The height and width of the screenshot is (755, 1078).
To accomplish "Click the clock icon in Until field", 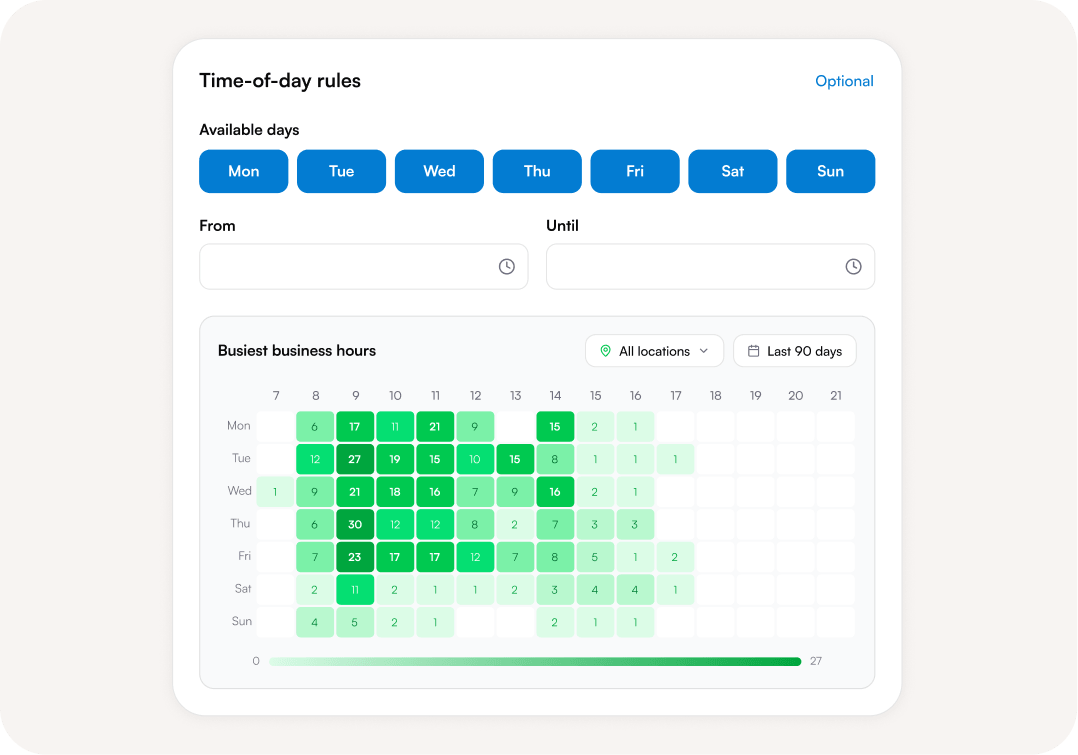I will pos(853,267).
